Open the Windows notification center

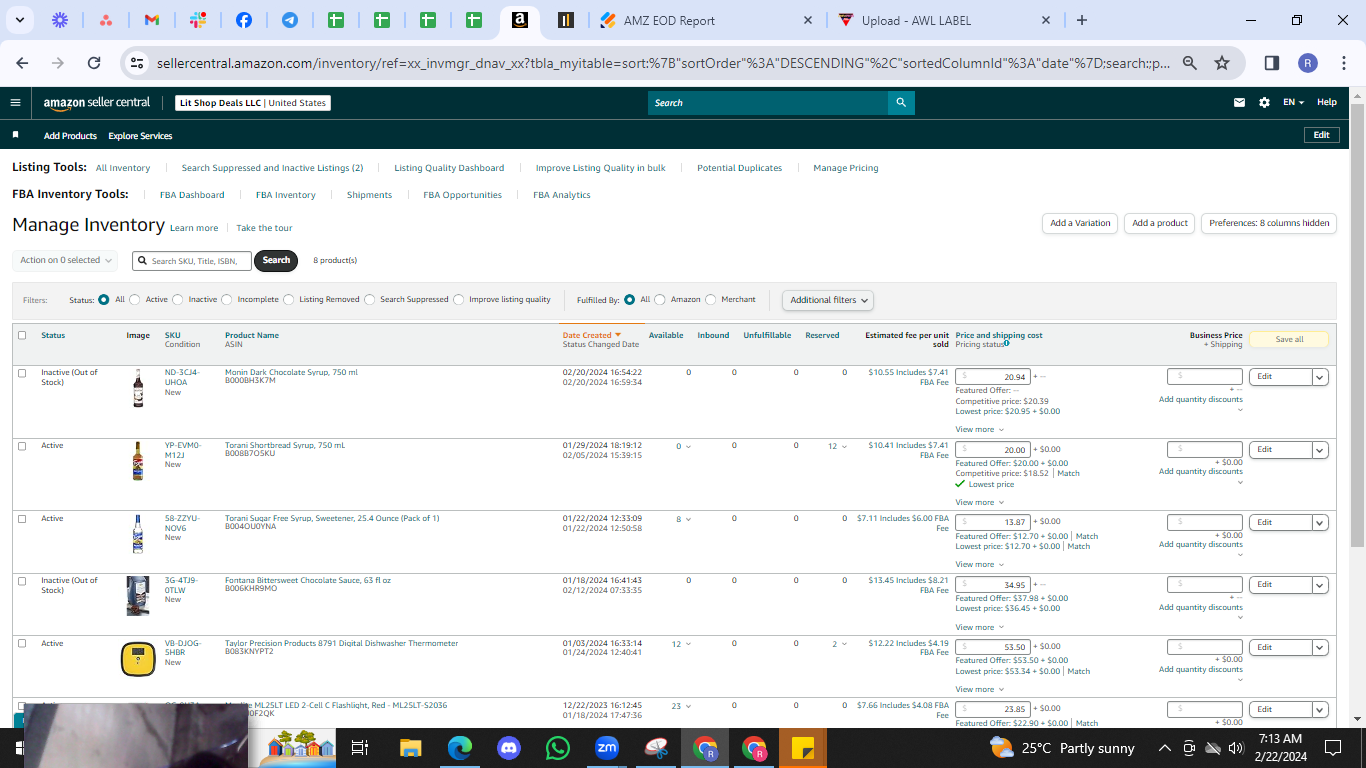1332,748
